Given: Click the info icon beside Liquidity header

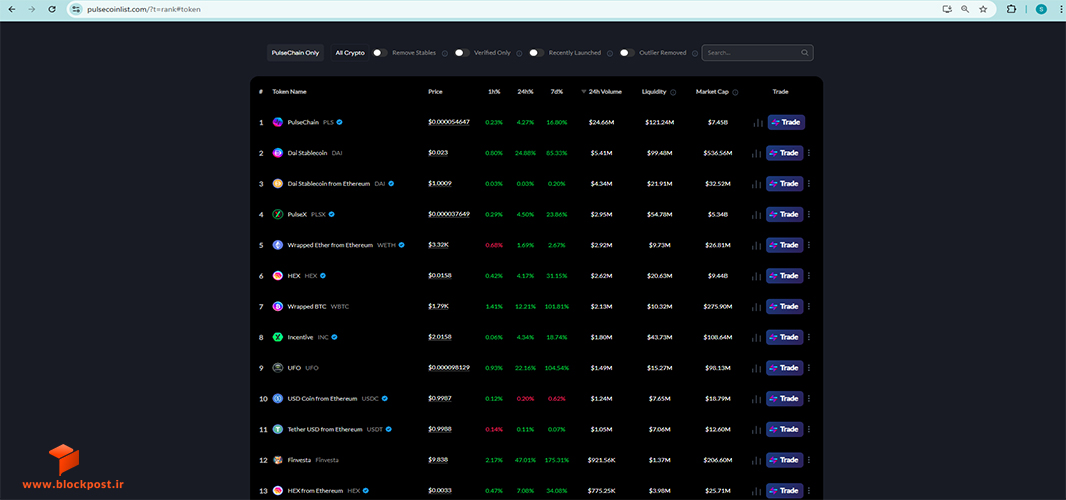Looking at the screenshot, I should 673,93.
